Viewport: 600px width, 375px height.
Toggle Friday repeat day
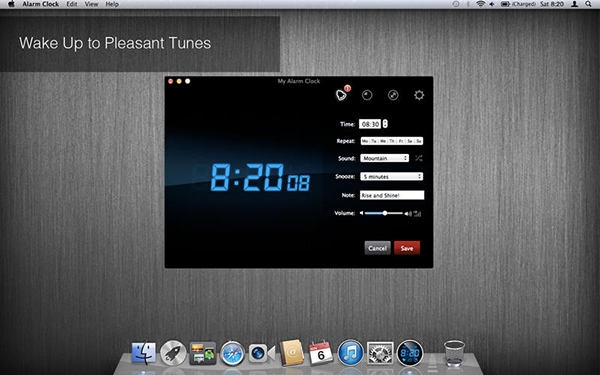[401, 141]
